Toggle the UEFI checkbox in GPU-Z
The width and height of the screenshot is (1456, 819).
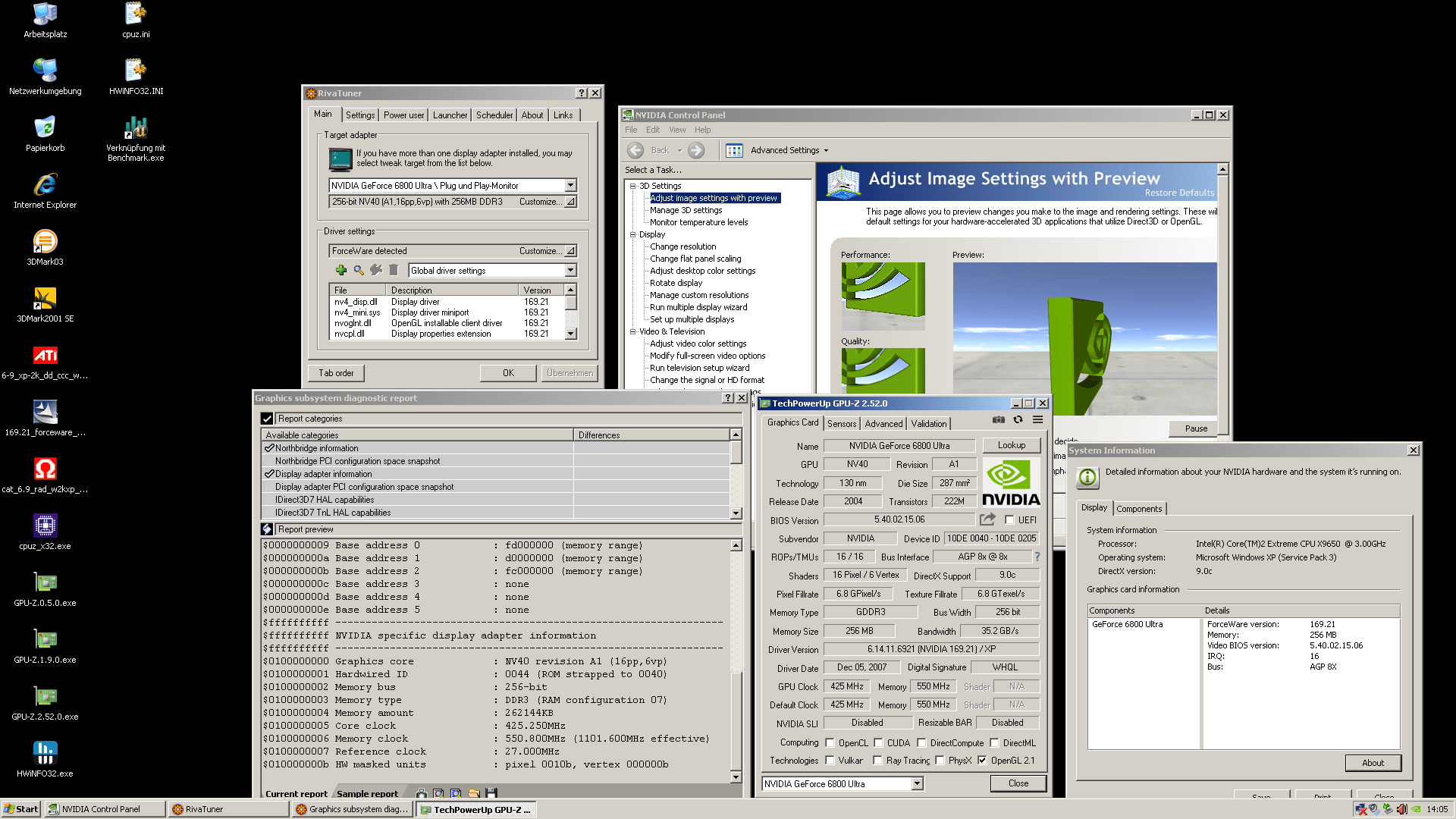1009,519
